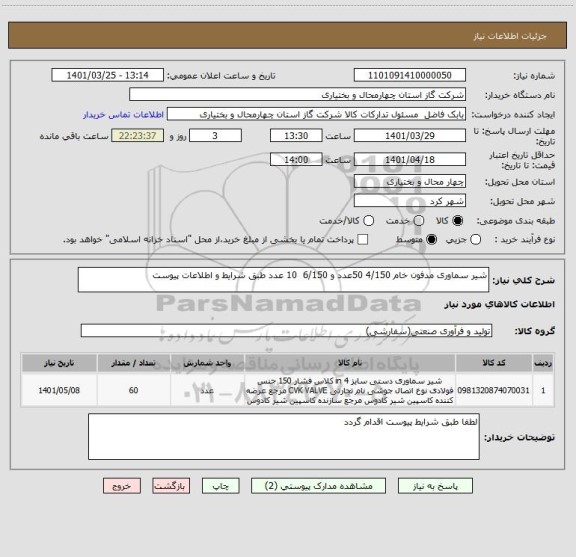Click the 'تعداد / مقدار' column header
This screenshot has height=557, width=576.
pyautogui.click(x=133, y=363)
